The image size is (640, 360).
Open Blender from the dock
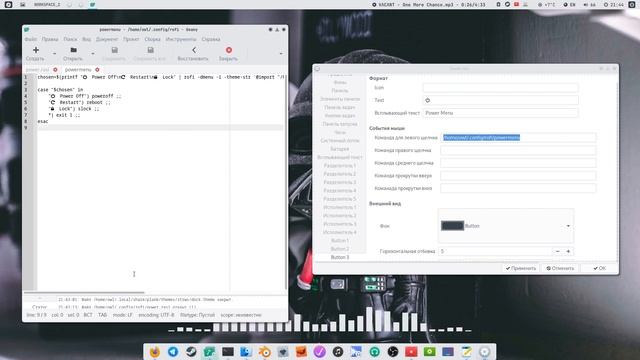[x=264, y=352]
